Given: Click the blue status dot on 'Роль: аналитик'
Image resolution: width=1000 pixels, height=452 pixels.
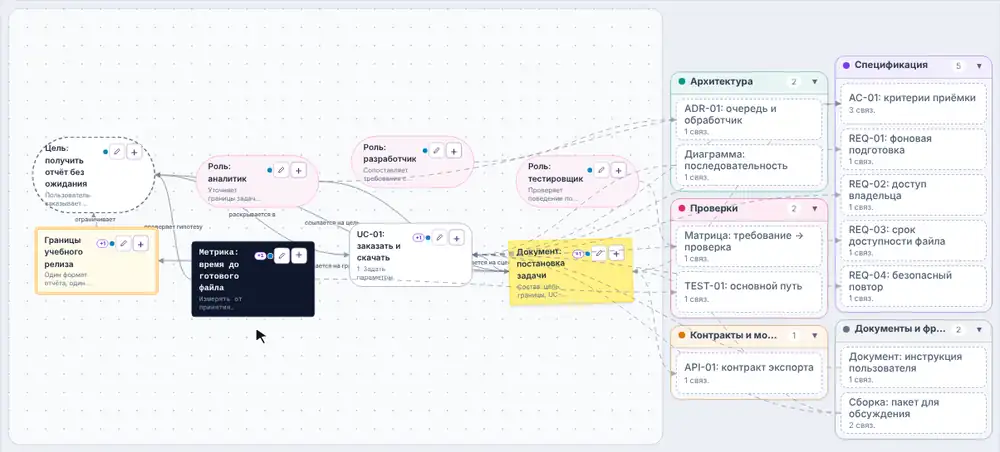Looking at the screenshot, I should pyautogui.click(x=270, y=170).
